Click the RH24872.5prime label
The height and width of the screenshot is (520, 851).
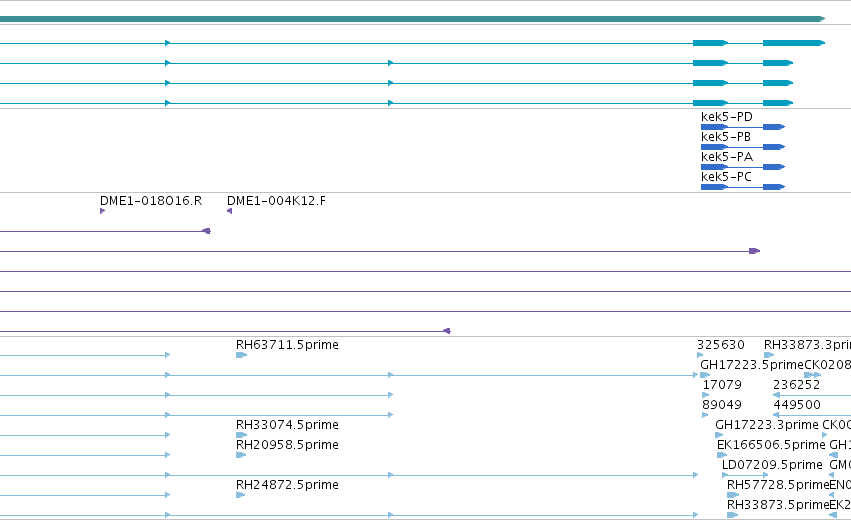[287, 485]
